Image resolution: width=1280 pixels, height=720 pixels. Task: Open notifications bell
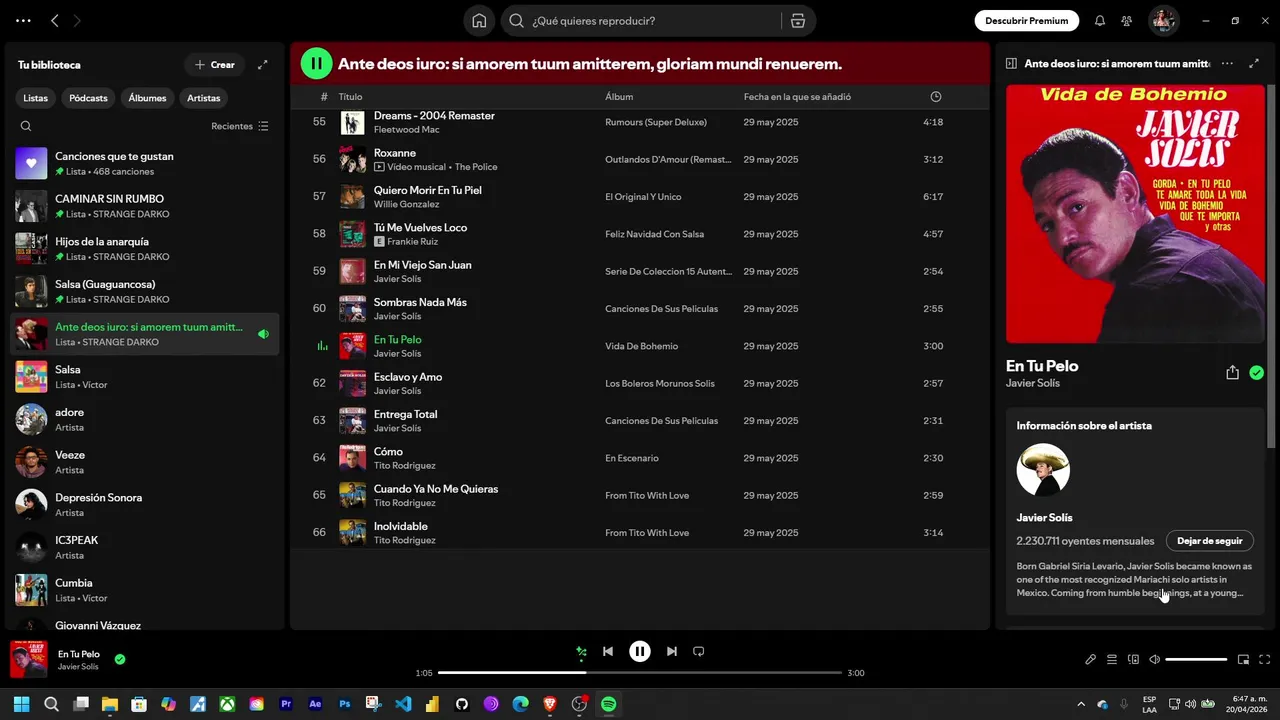tap(1100, 21)
